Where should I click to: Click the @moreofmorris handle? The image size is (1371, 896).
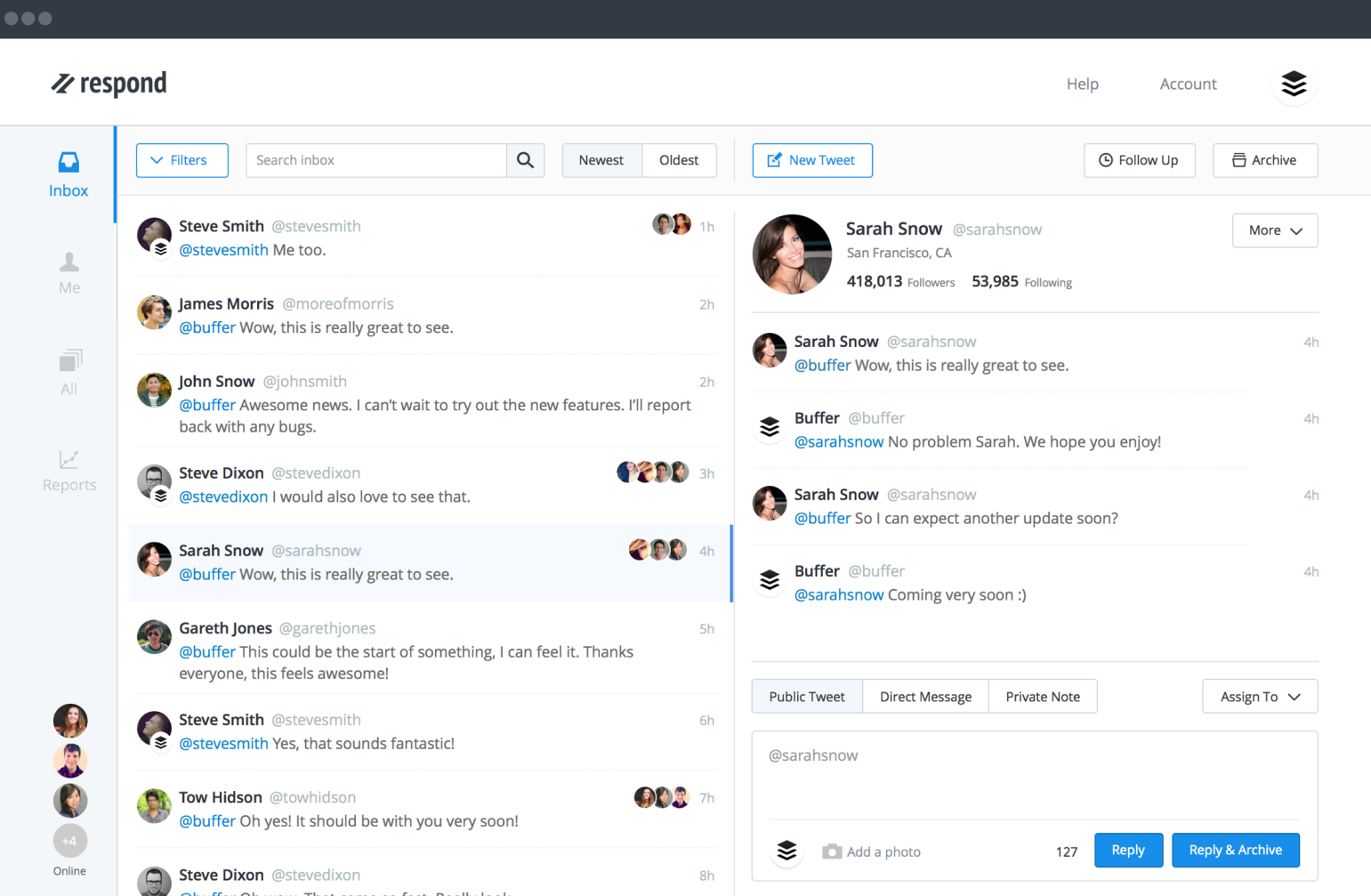click(x=338, y=303)
